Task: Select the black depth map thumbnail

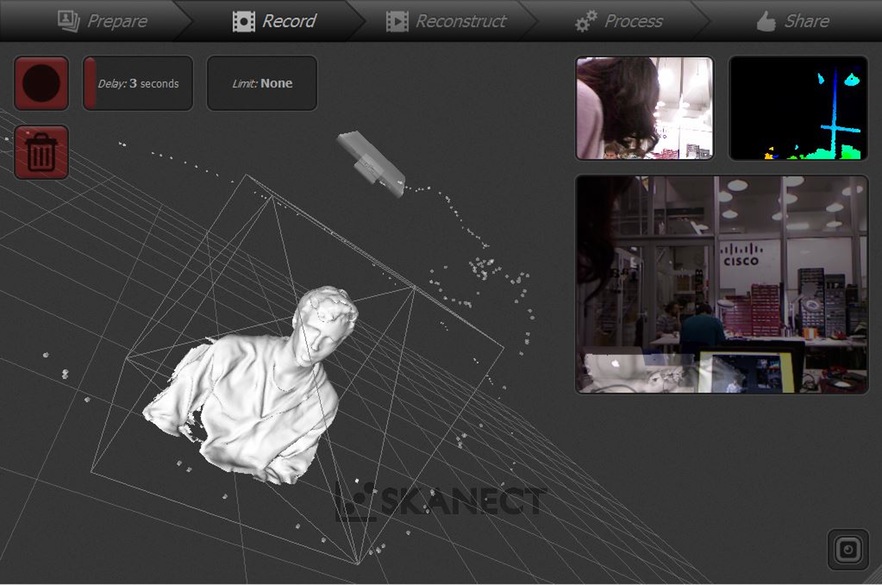Action: pos(798,108)
